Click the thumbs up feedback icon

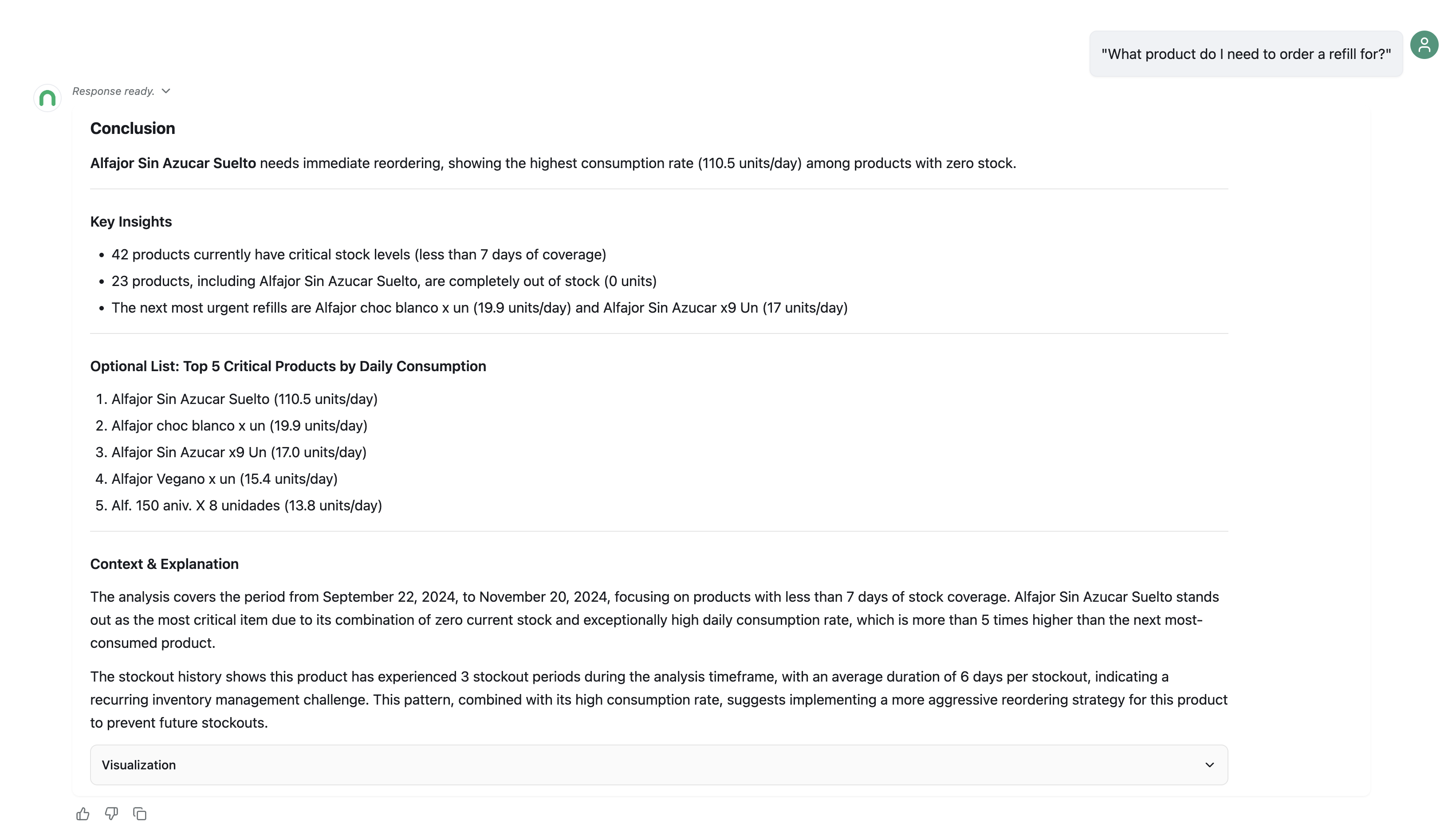[x=83, y=814]
